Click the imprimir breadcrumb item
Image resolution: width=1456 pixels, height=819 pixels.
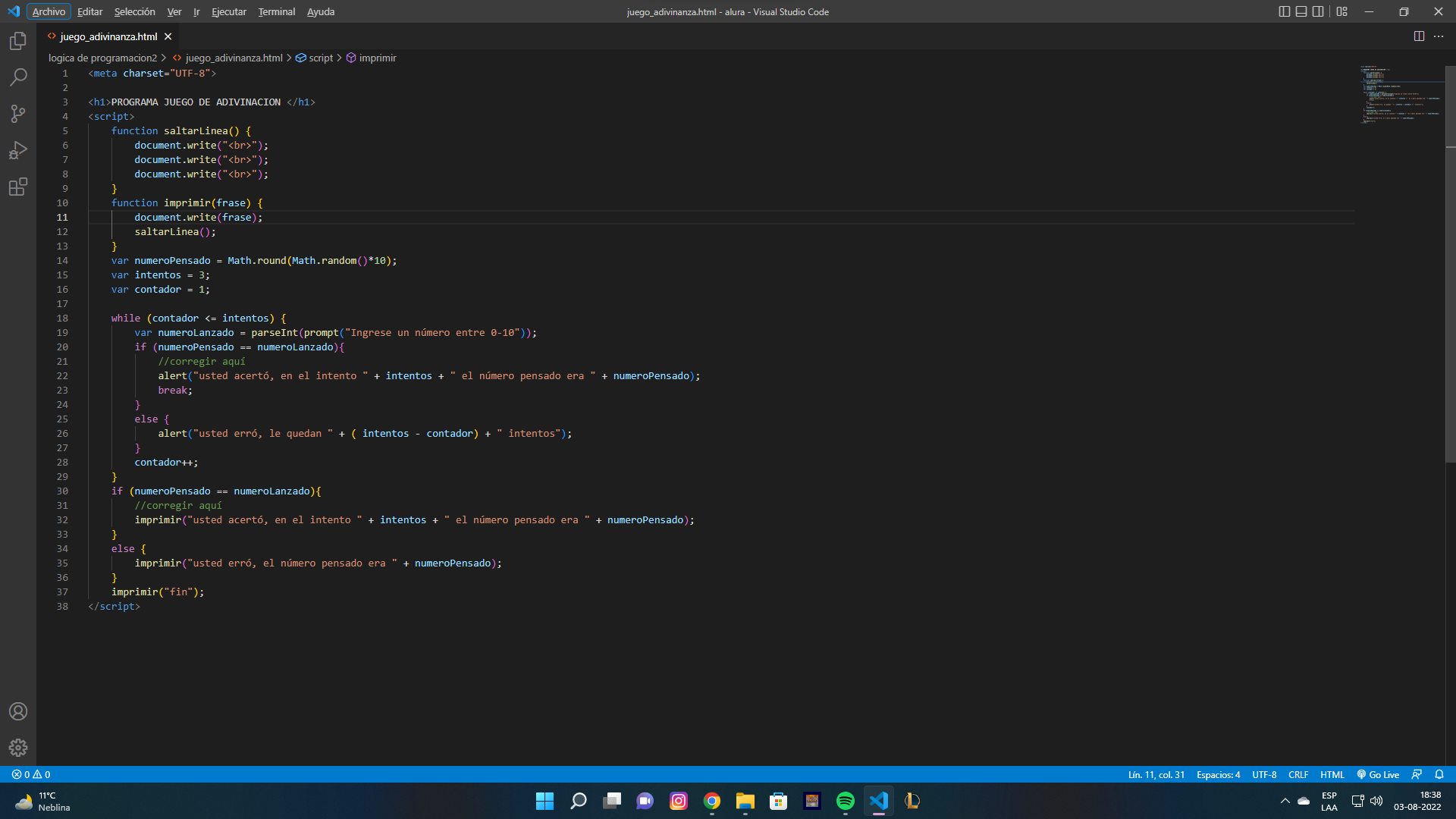click(x=372, y=58)
